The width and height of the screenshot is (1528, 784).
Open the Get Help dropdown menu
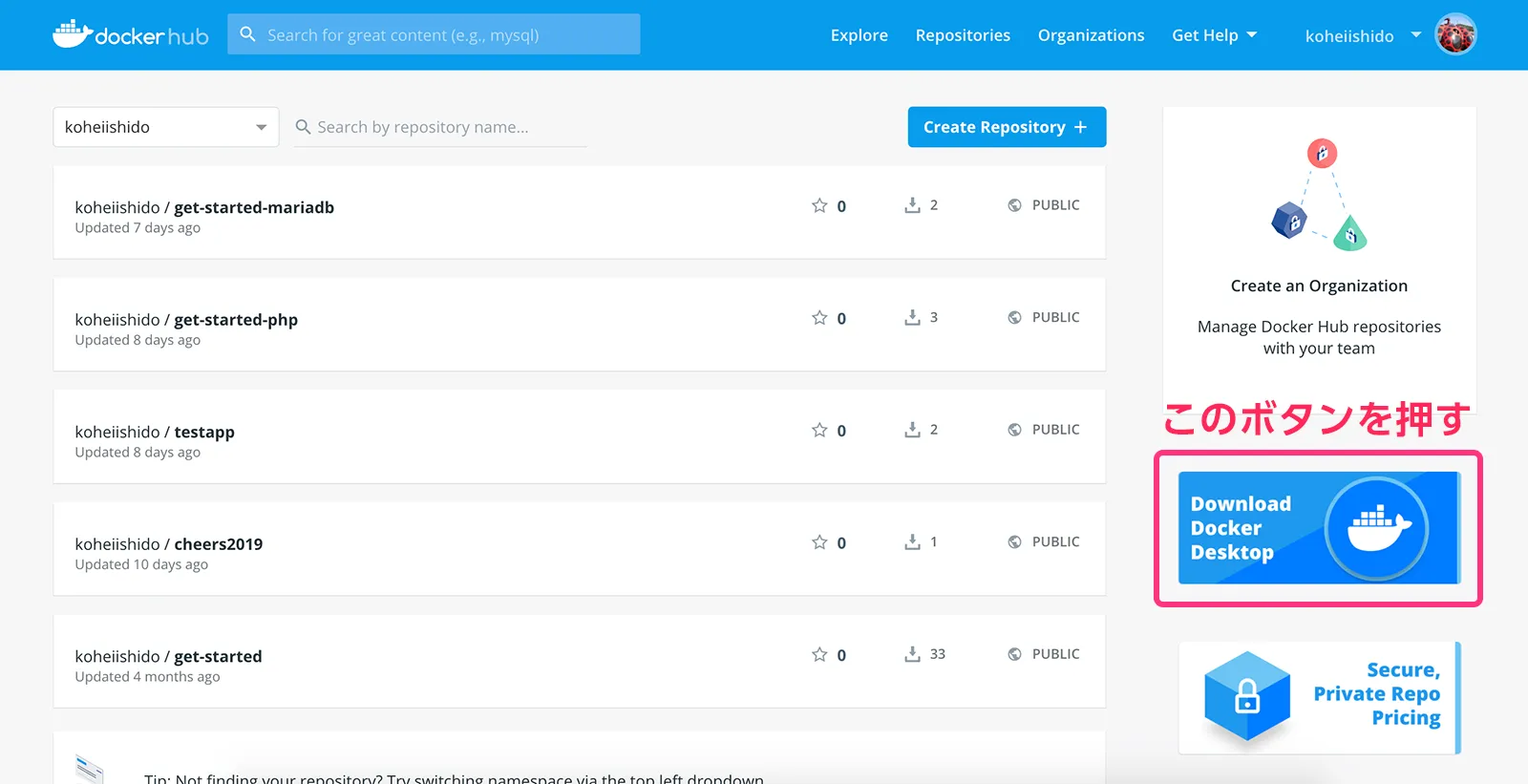pyautogui.click(x=1214, y=35)
